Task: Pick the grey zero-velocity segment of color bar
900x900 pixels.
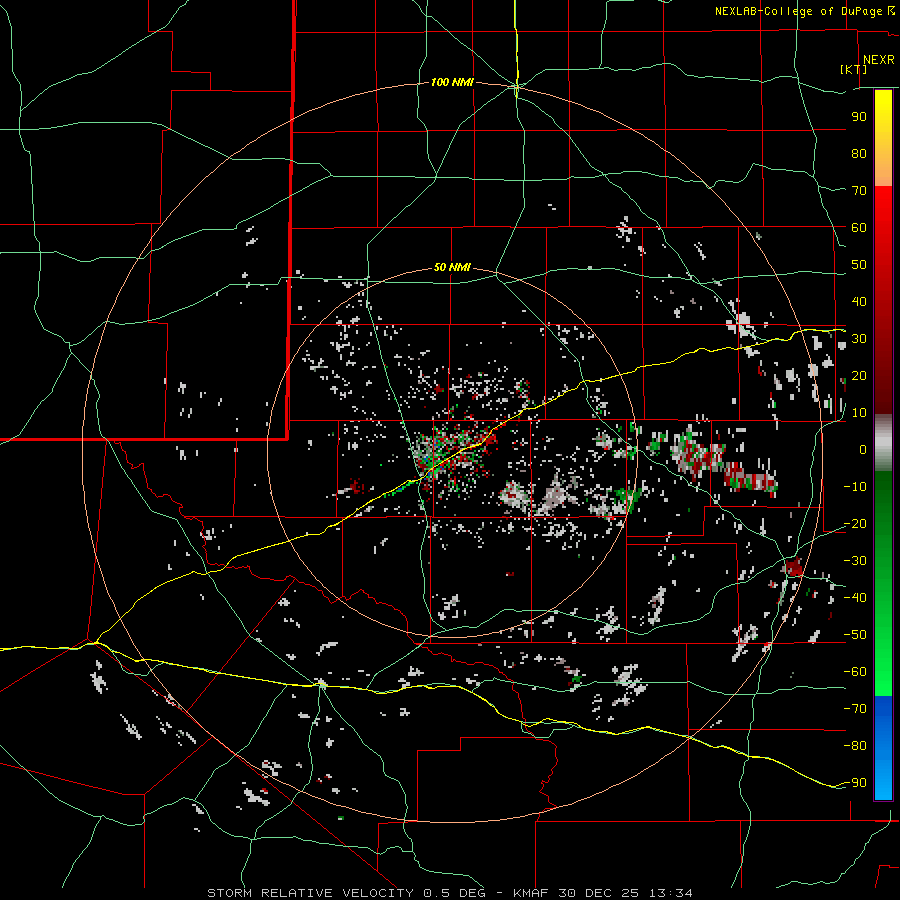Action: (x=883, y=443)
